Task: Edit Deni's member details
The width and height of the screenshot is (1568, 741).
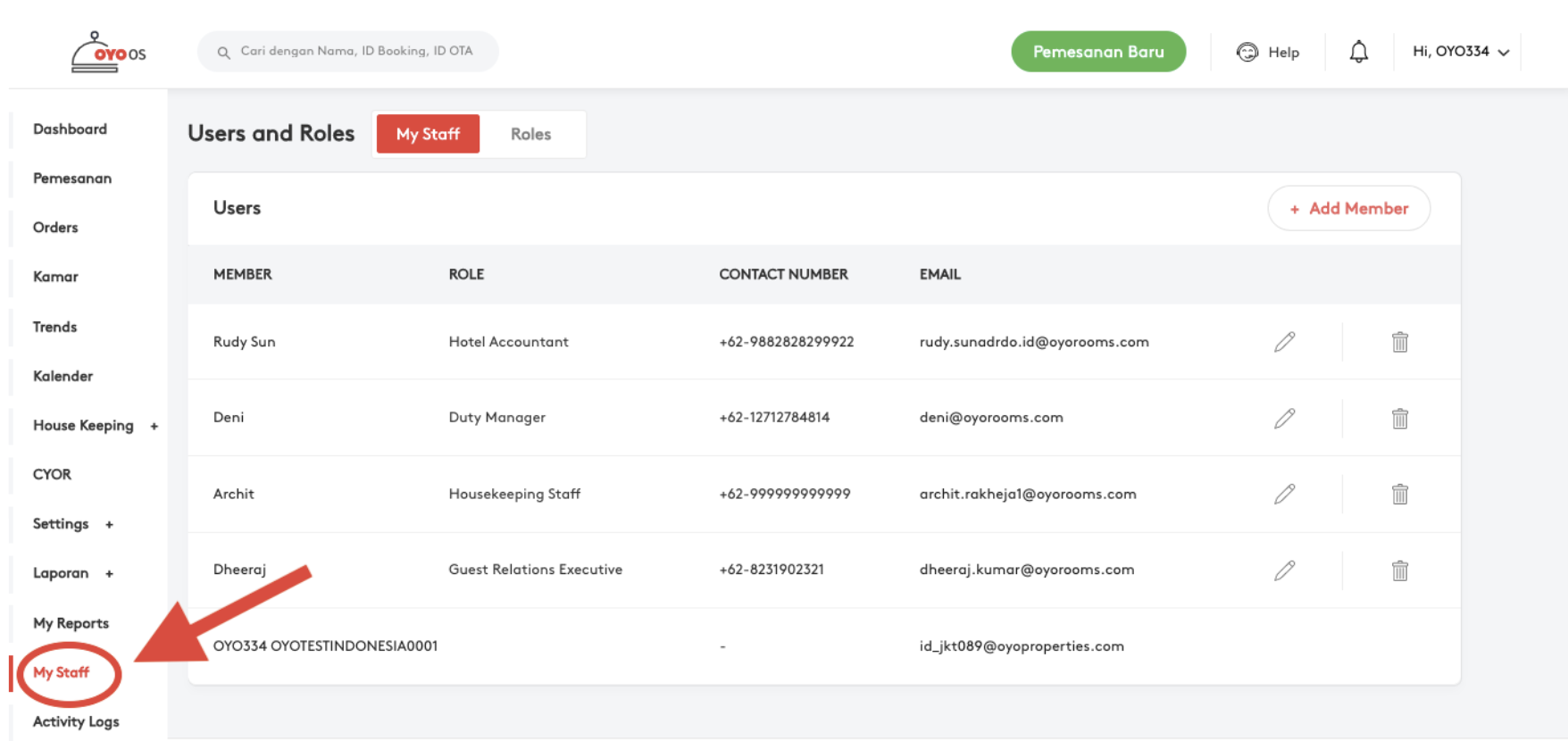Action: pyautogui.click(x=1284, y=418)
